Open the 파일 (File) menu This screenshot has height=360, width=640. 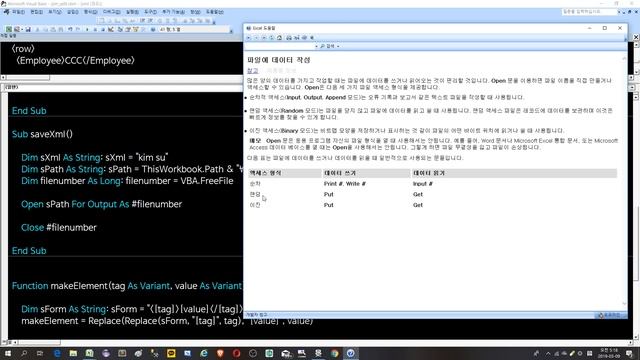coord(18,12)
